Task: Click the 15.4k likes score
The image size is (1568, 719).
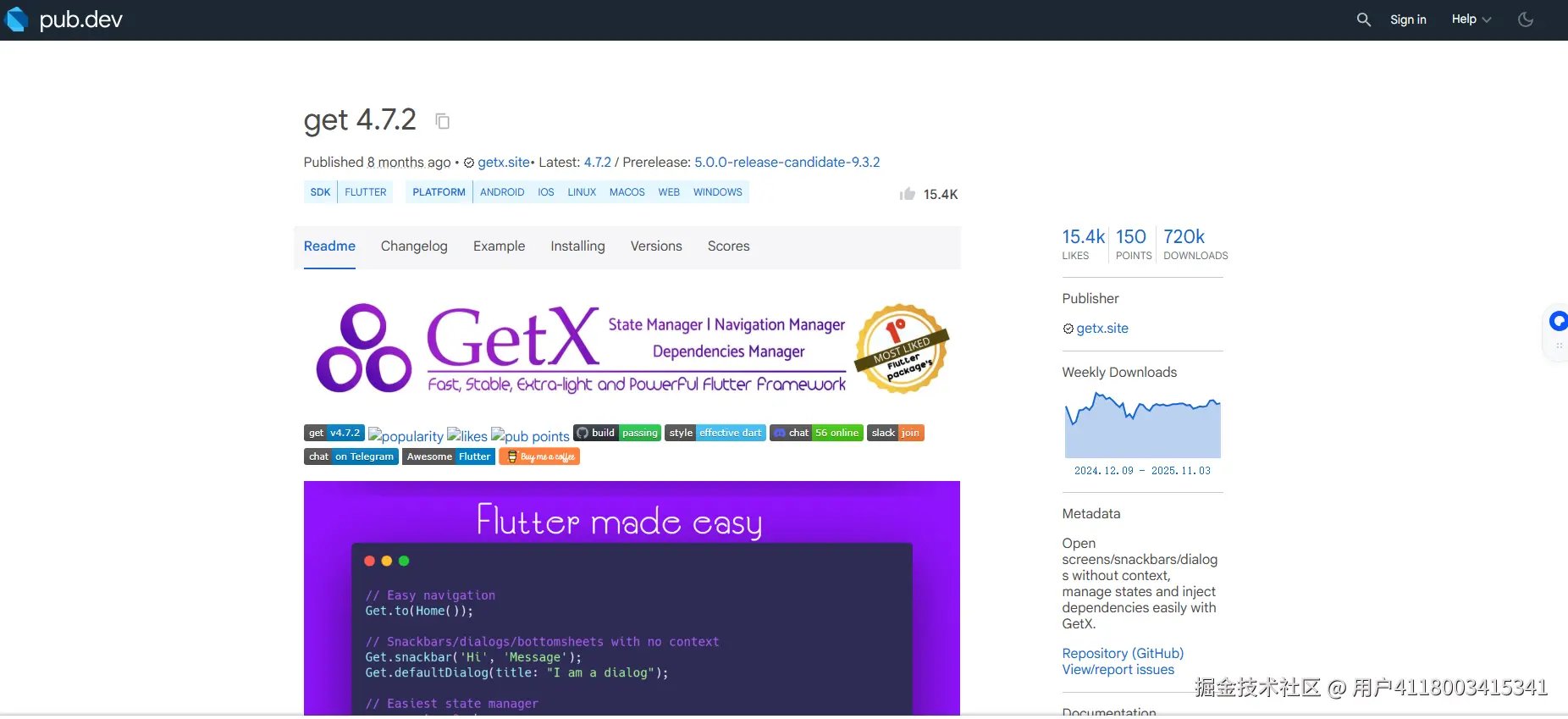Action: pos(1084,244)
